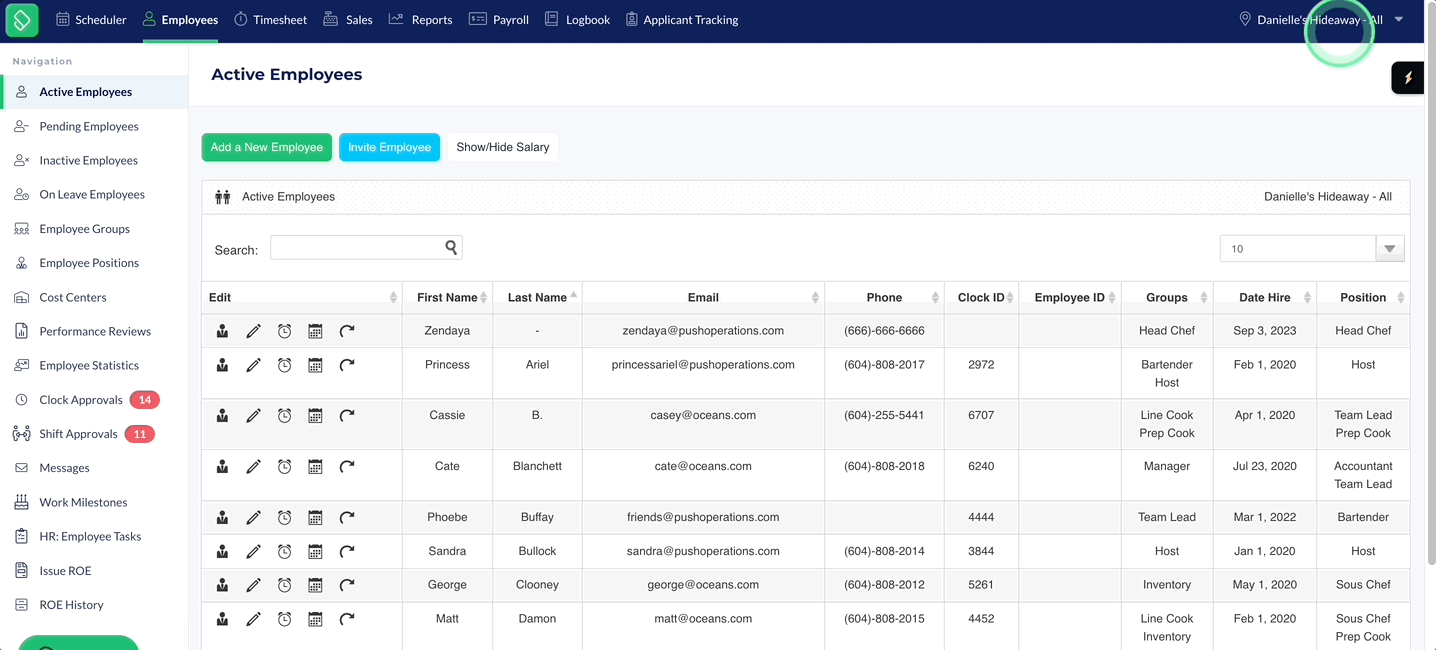
Task: Open Performance Reviews in sidebar
Action: [x=94, y=331]
